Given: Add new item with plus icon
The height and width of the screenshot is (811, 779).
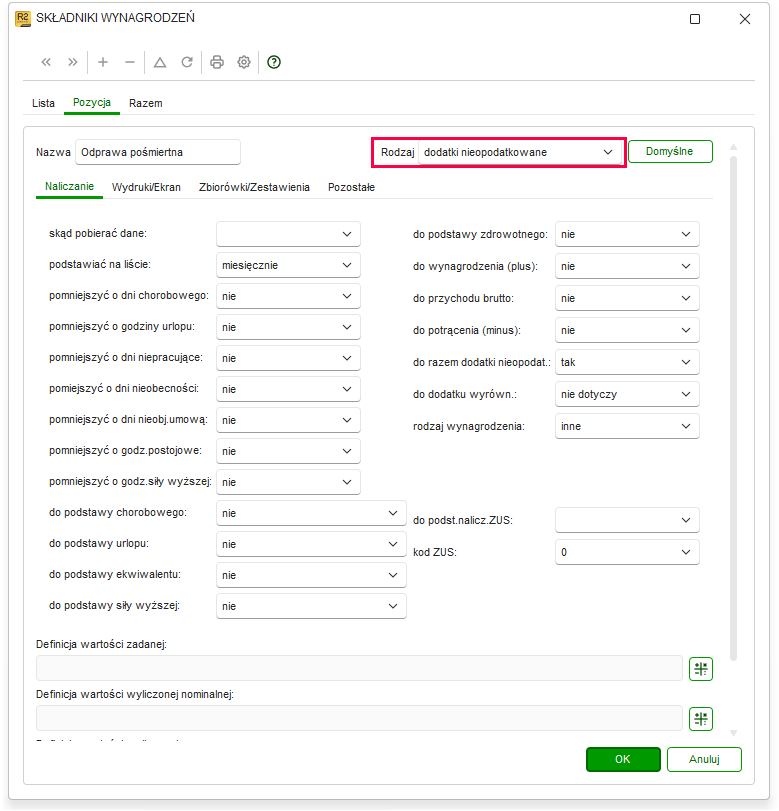Looking at the screenshot, I should pyautogui.click(x=103, y=63).
